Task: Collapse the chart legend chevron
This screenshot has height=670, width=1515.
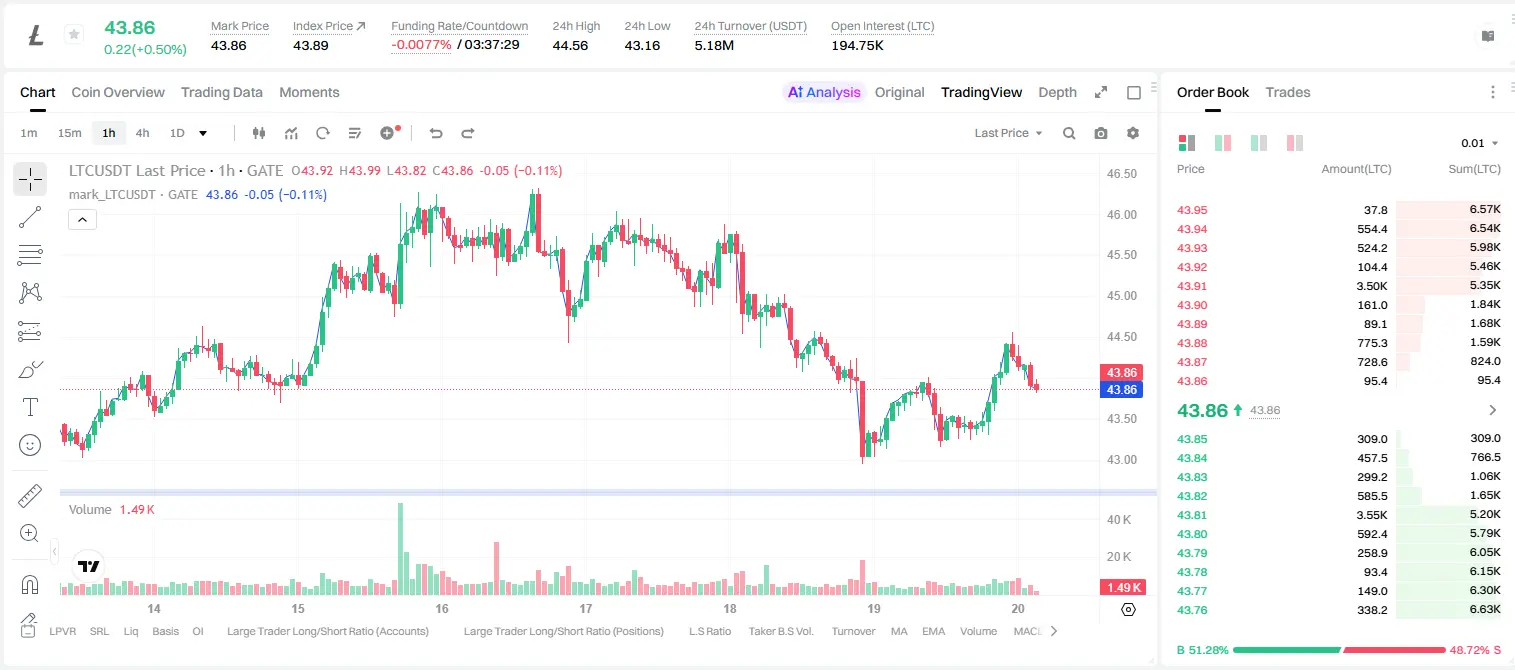Action: click(x=82, y=220)
